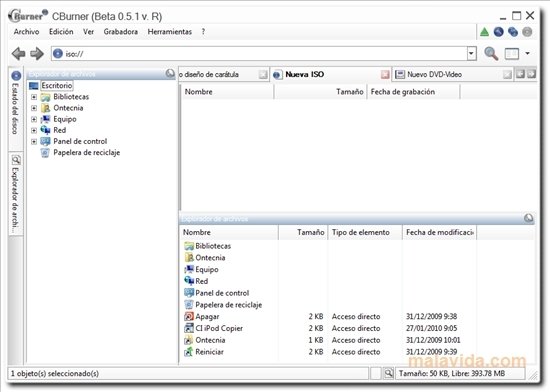Sort by Fecha de grabación column

tap(414, 92)
